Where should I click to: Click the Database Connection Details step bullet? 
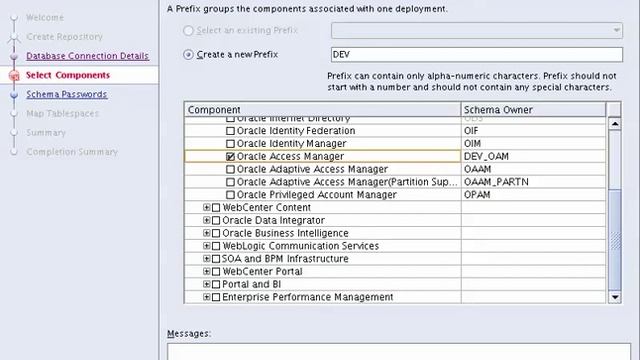coord(14,56)
